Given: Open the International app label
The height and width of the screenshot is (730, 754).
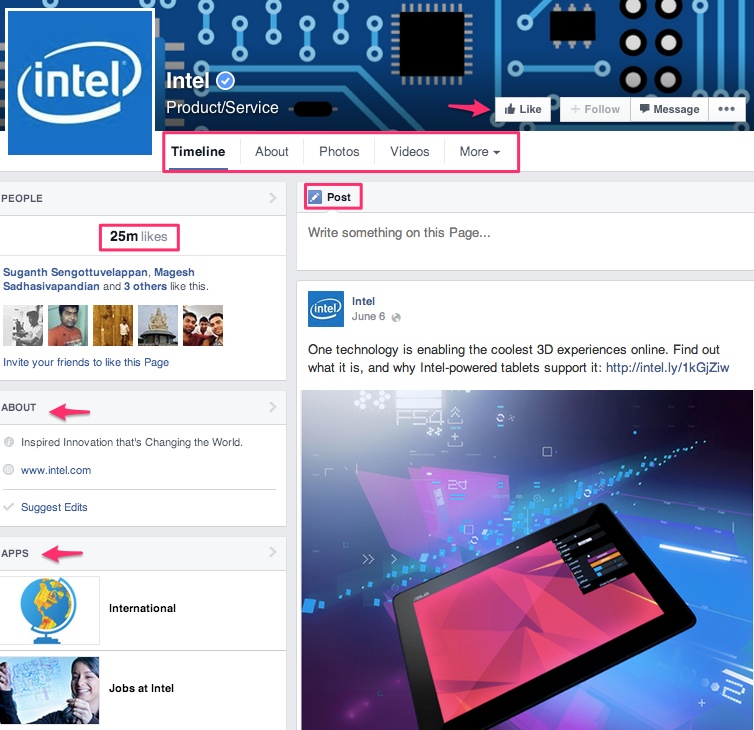Looking at the screenshot, I should pos(142,608).
